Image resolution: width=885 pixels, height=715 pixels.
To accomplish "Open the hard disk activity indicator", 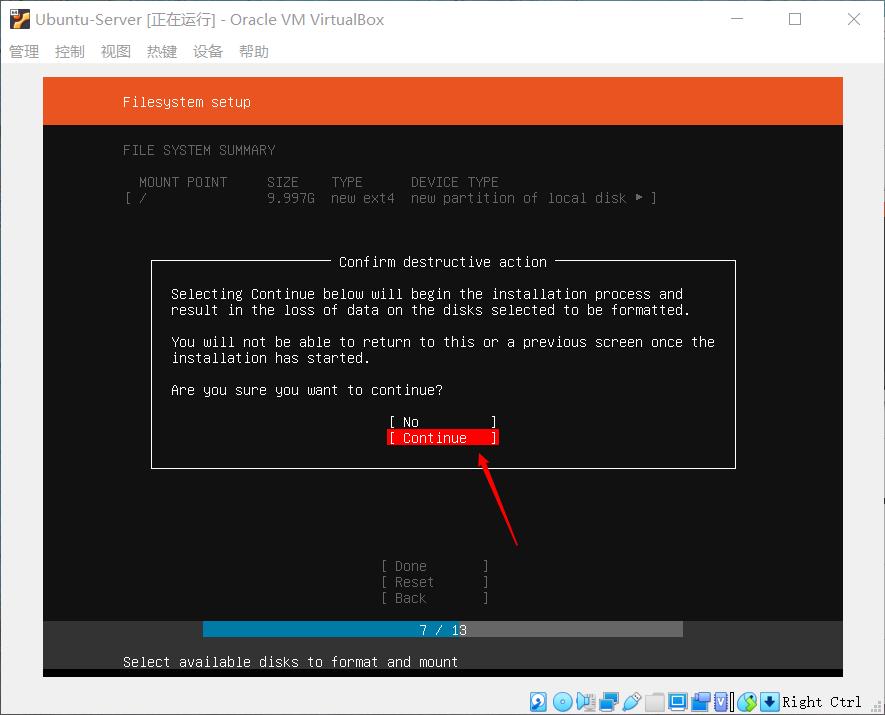I will (x=537, y=702).
